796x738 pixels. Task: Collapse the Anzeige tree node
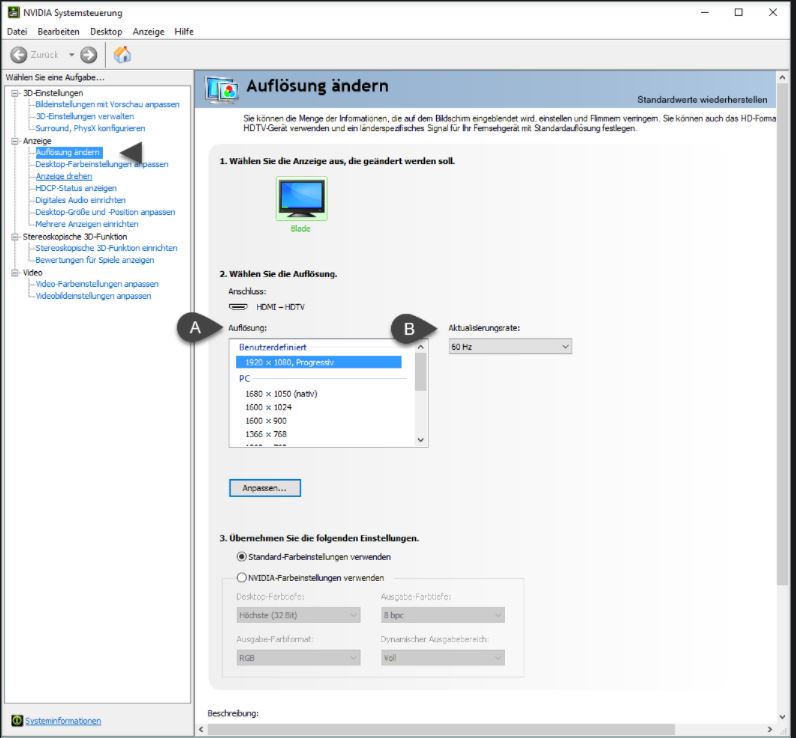pyautogui.click(x=15, y=141)
